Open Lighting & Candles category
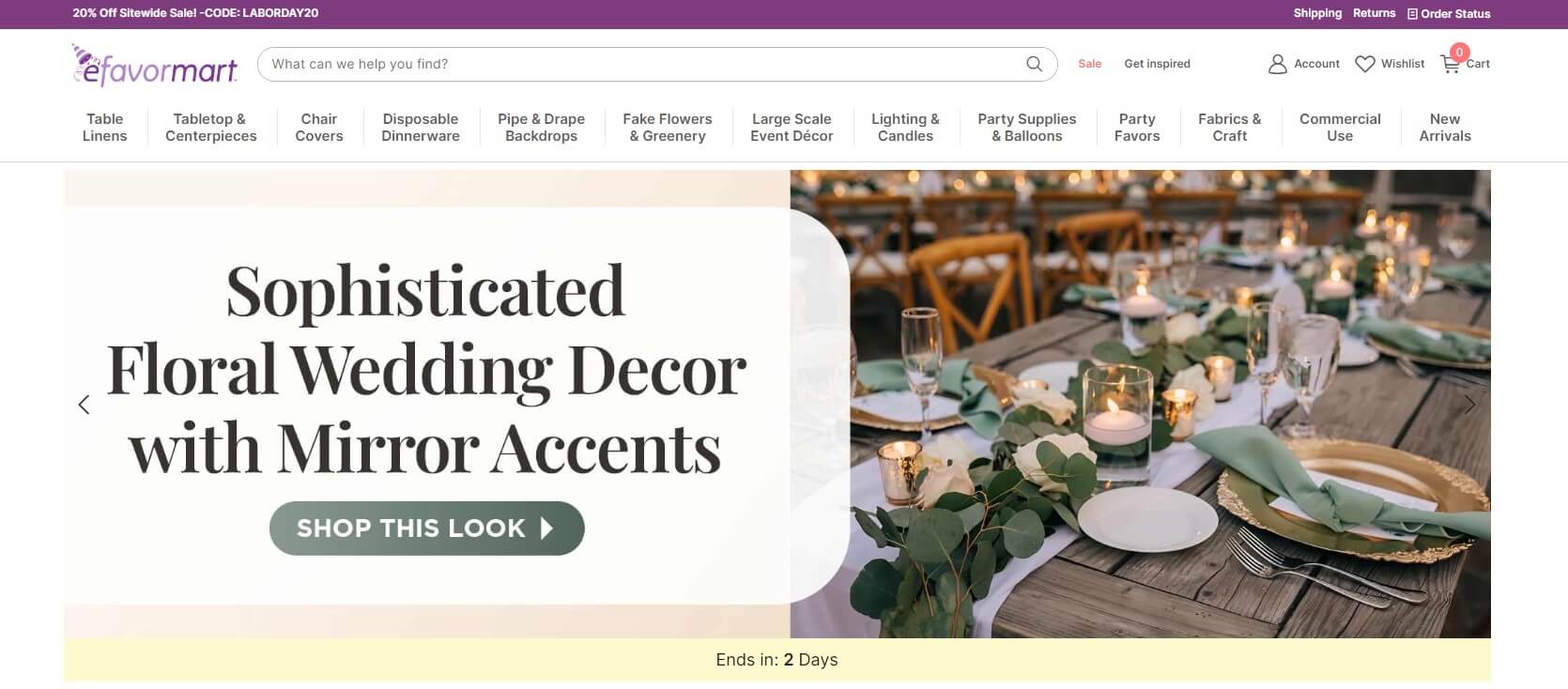Viewport: 1568px width, 689px height. [x=905, y=128]
